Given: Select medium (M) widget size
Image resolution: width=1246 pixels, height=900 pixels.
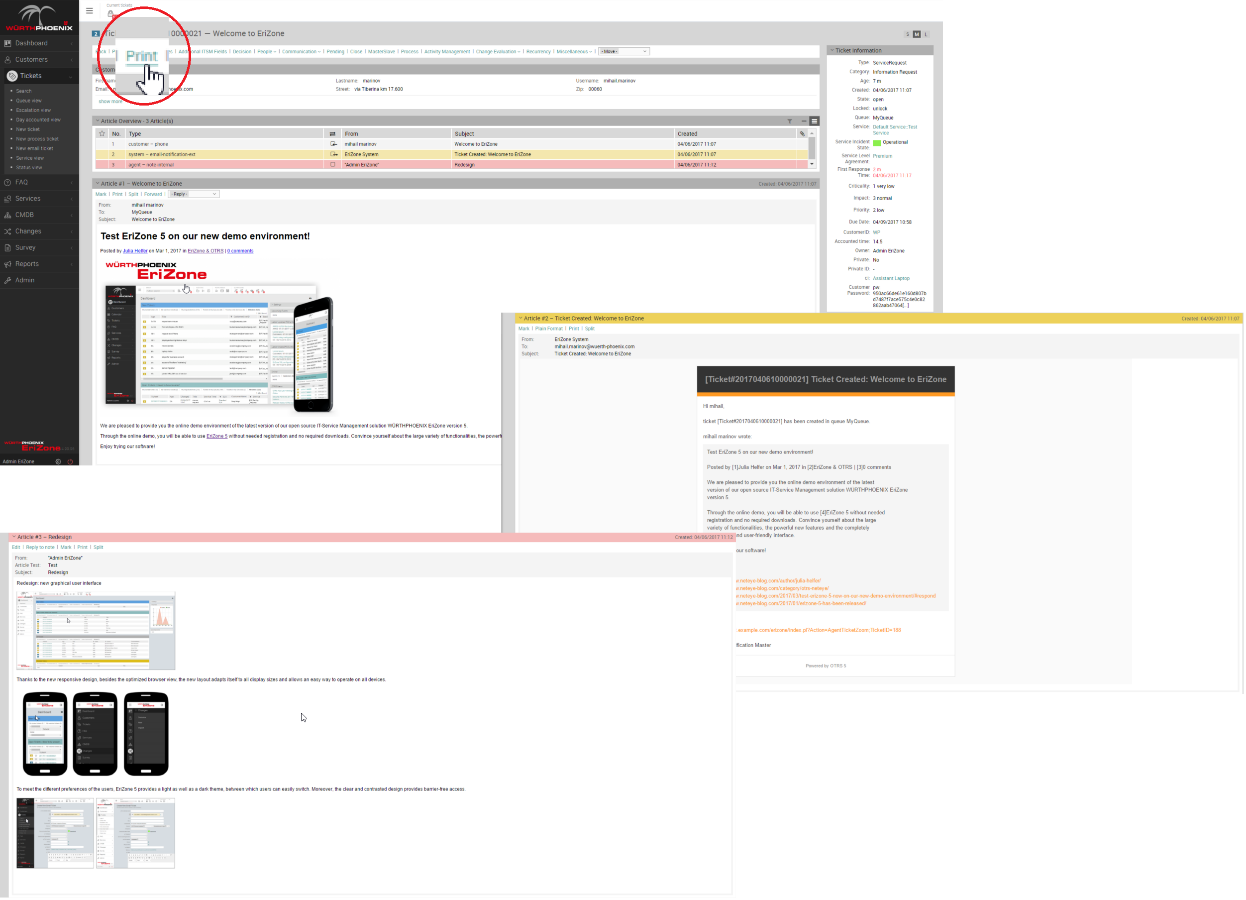Looking at the screenshot, I should [916, 35].
